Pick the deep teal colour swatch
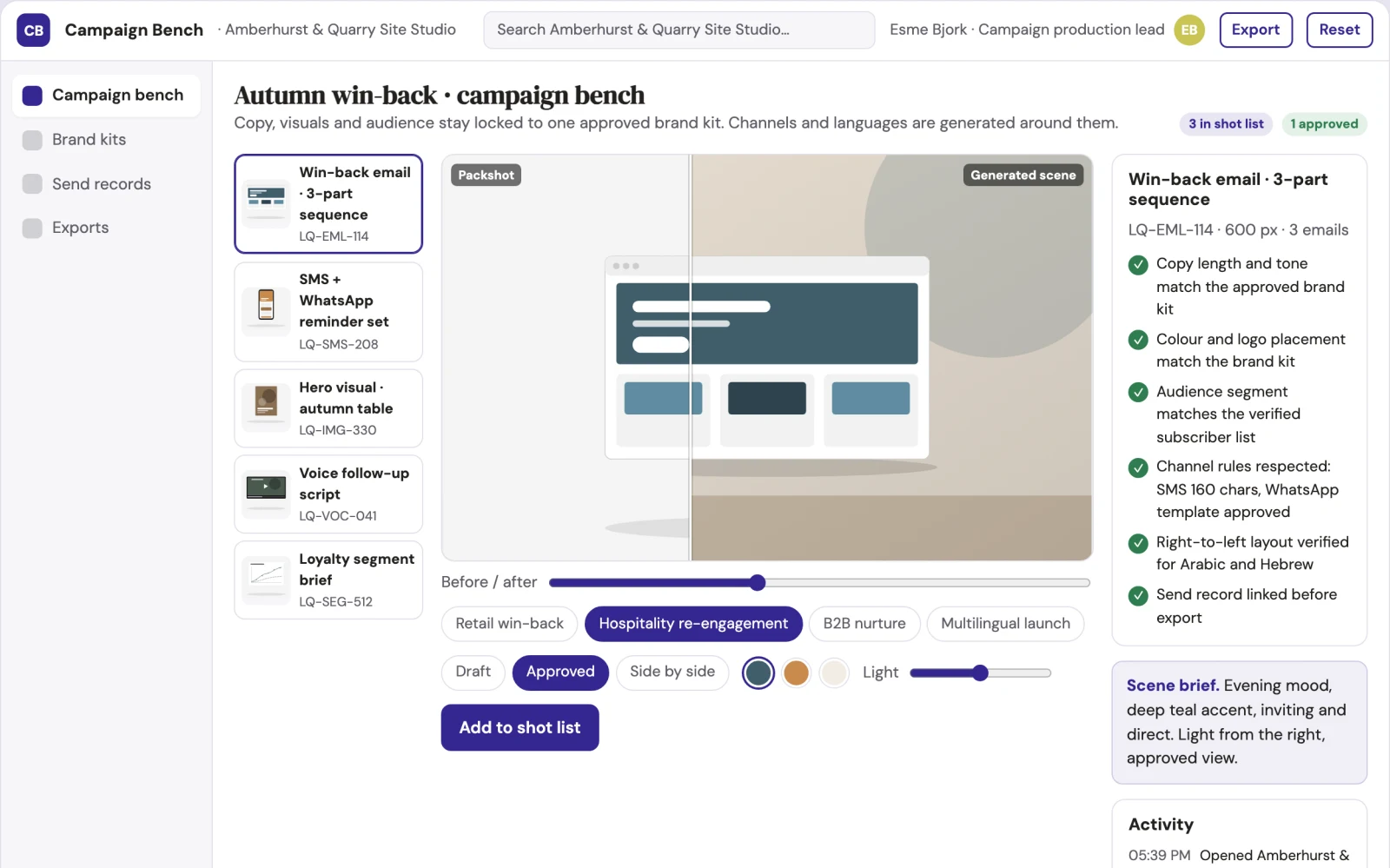1390x868 pixels. click(x=758, y=673)
